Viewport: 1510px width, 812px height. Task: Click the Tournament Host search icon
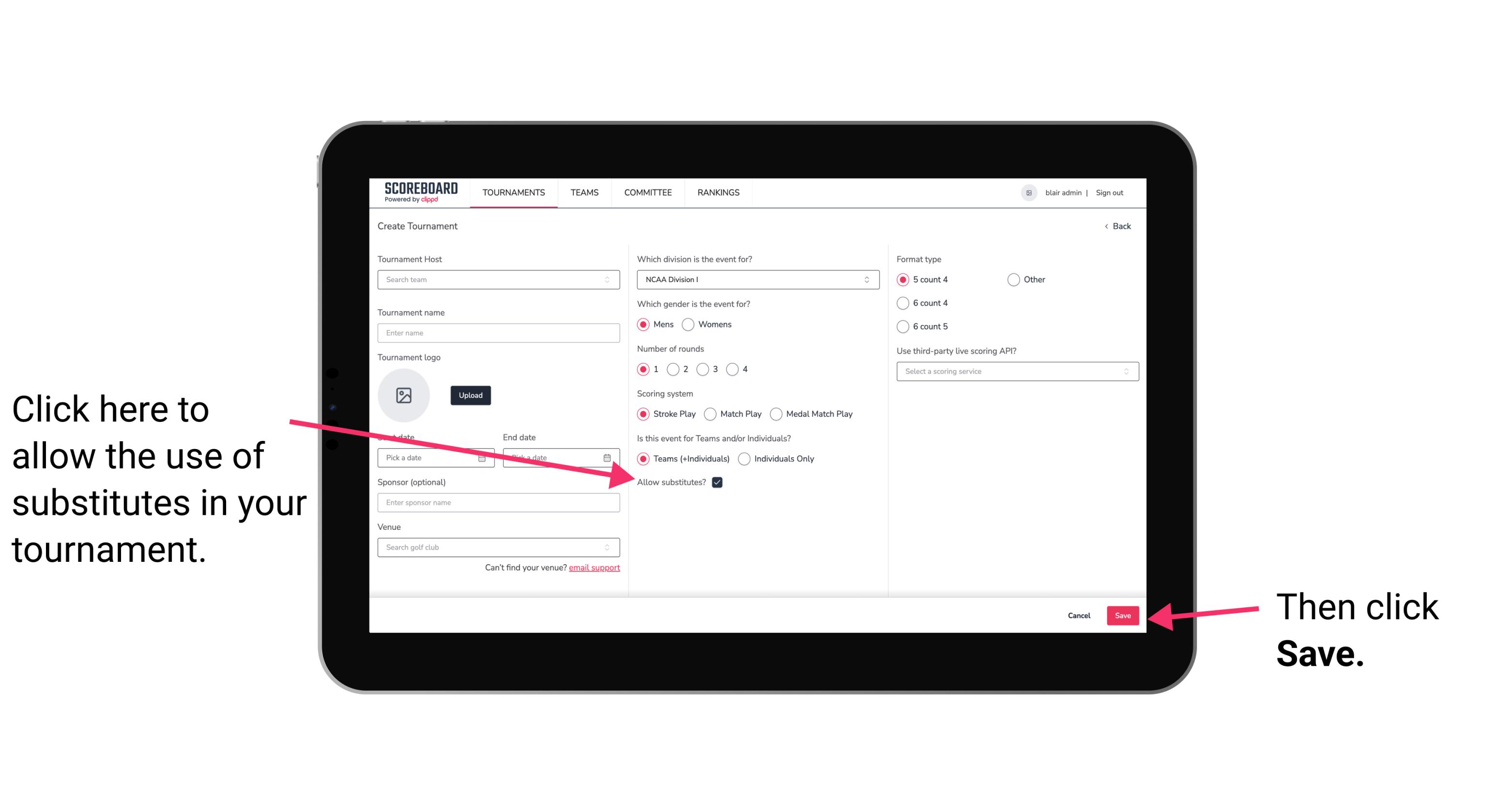[612, 279]
